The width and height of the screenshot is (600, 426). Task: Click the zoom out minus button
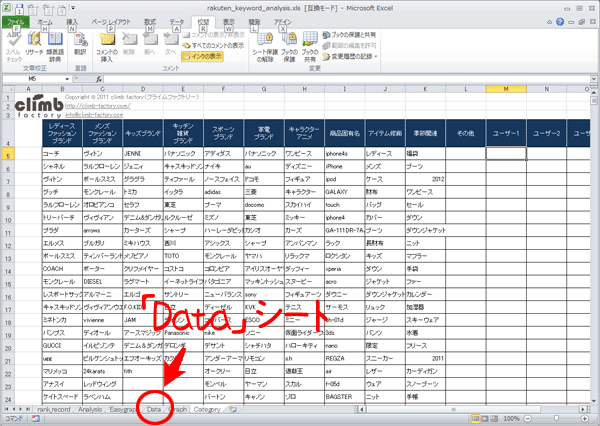[x=528, y=418]
